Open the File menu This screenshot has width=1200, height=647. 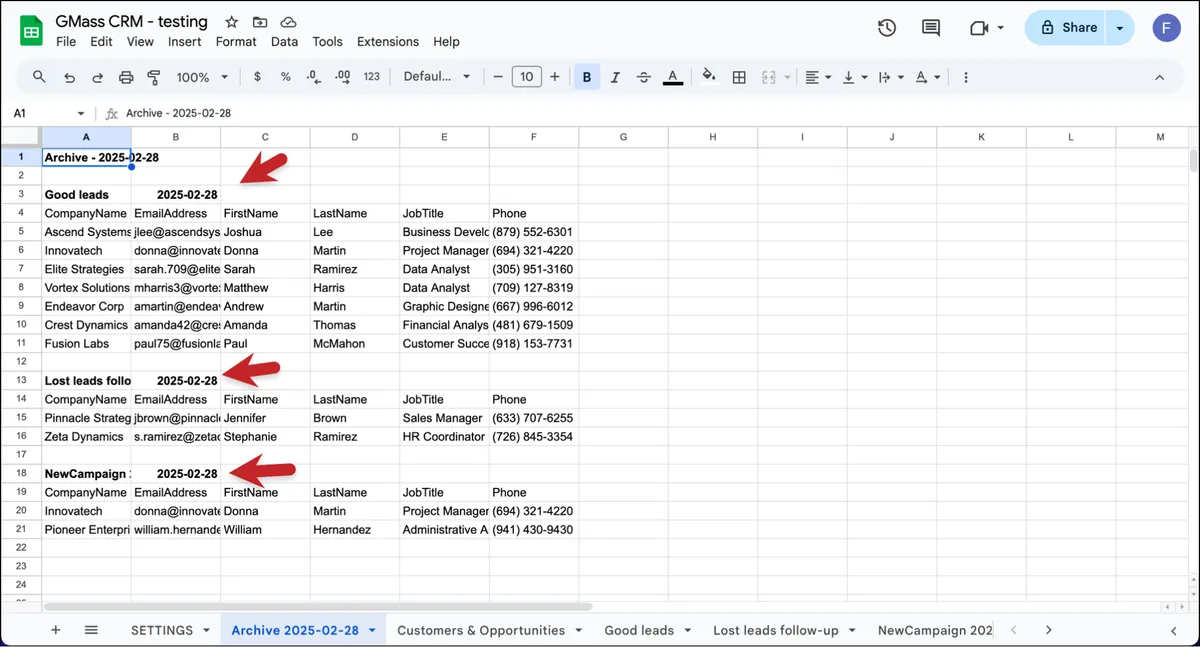point(66,42)
